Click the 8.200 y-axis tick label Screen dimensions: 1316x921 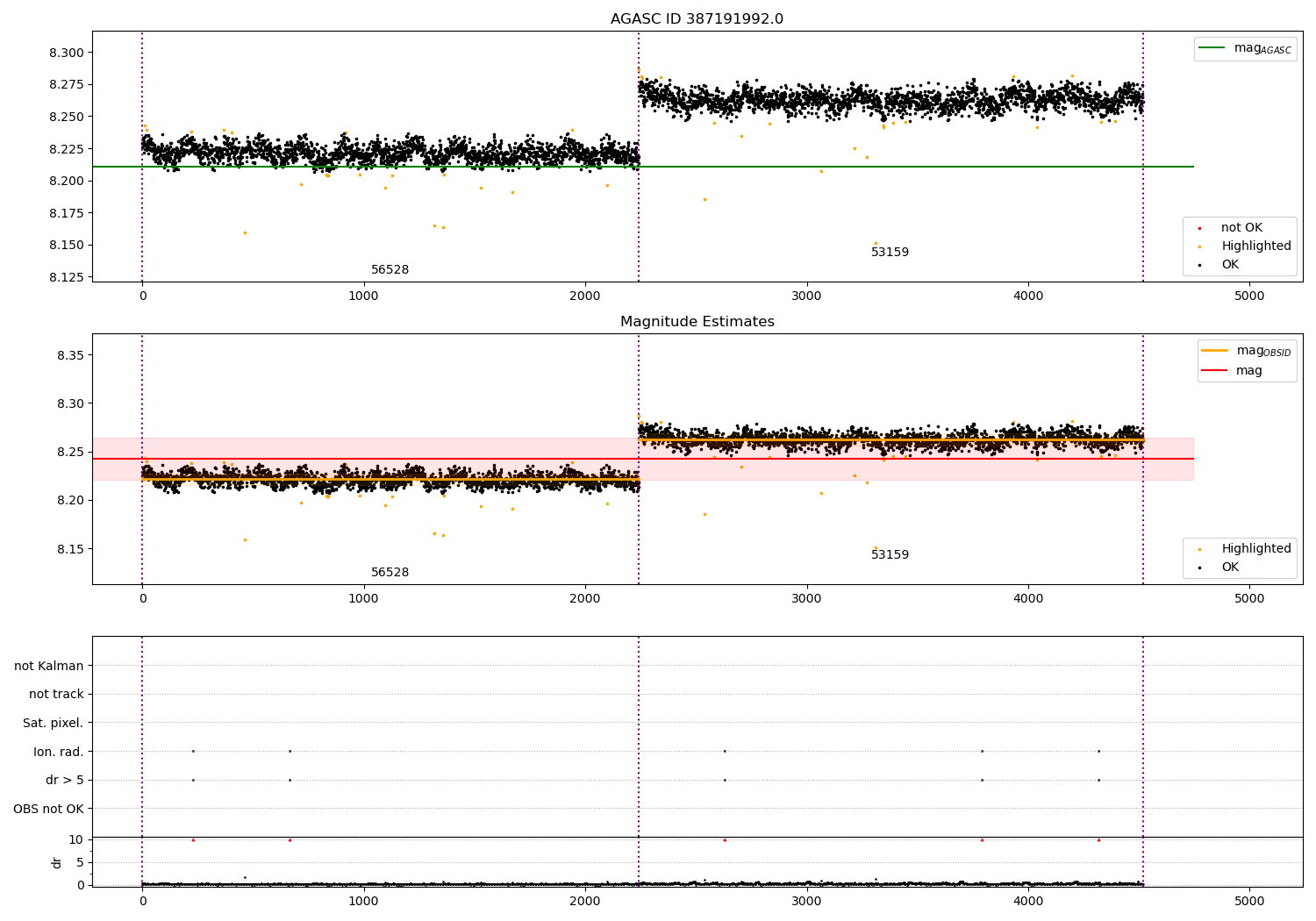point(67,181)
